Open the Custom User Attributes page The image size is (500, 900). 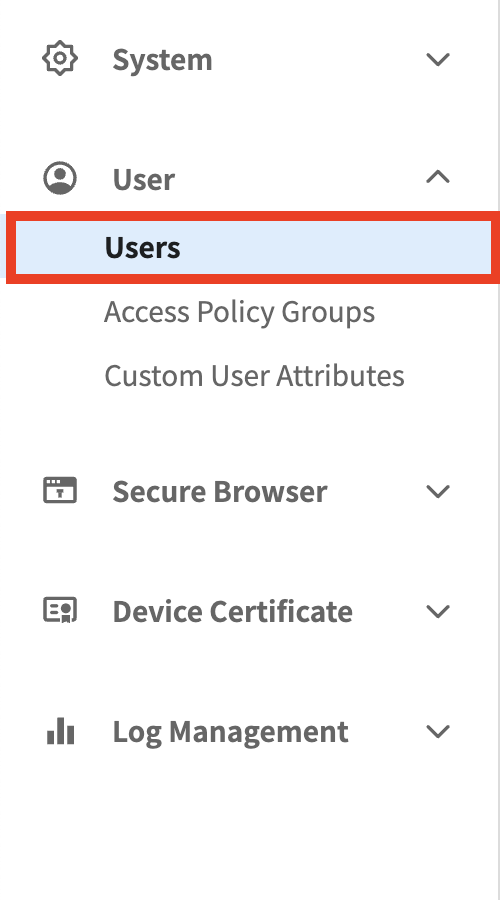254,376
